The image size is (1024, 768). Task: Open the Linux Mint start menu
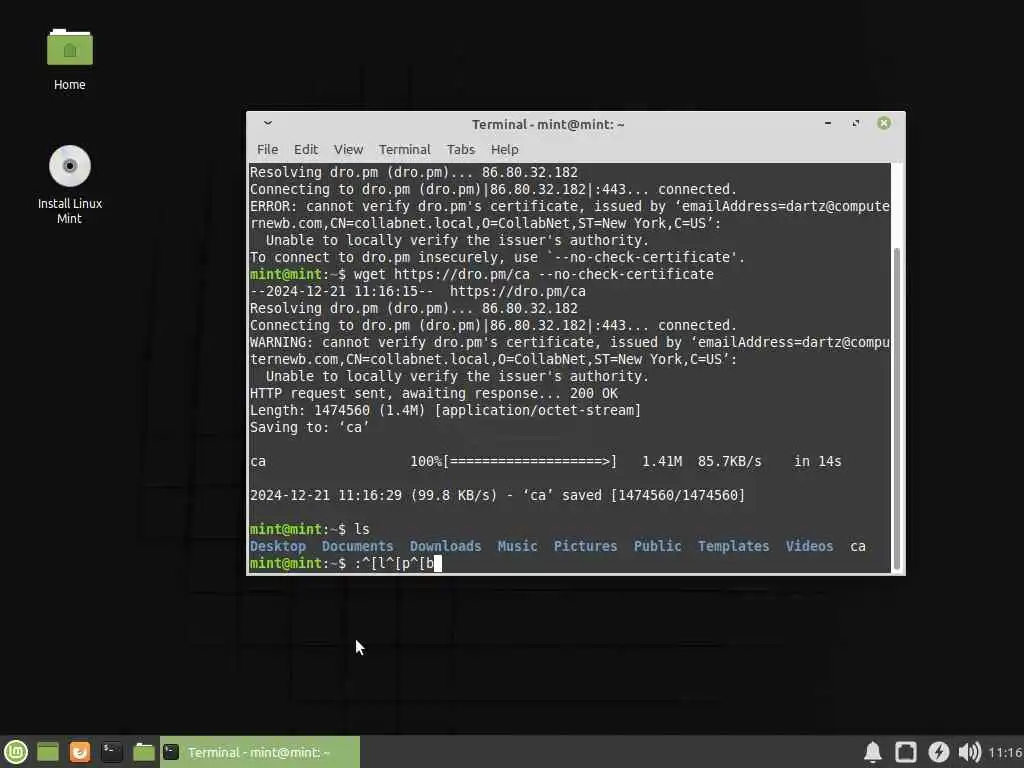coord(16,752)
